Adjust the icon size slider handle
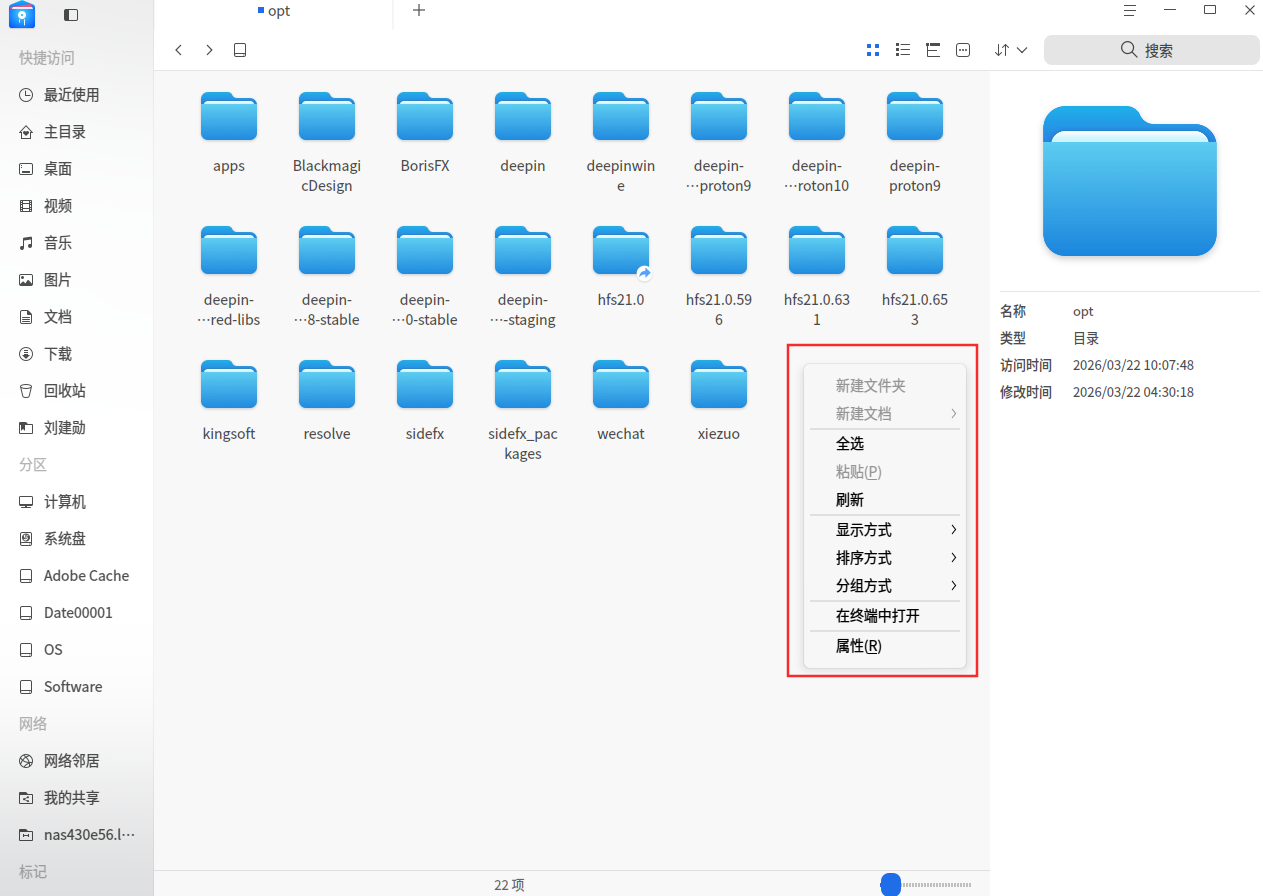The height and width of the screenshot is (896, 1263). [x=890, y=884]
